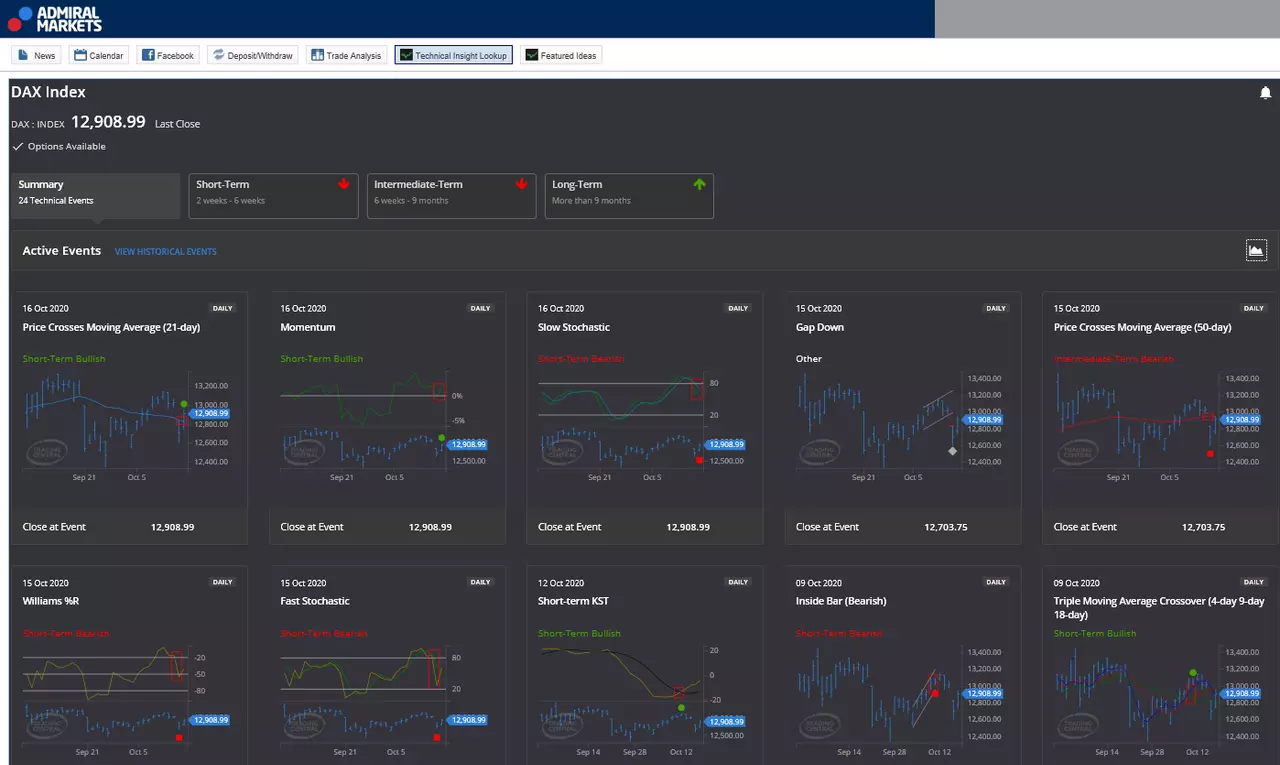Click the DAX Index heading

(48, 92)
